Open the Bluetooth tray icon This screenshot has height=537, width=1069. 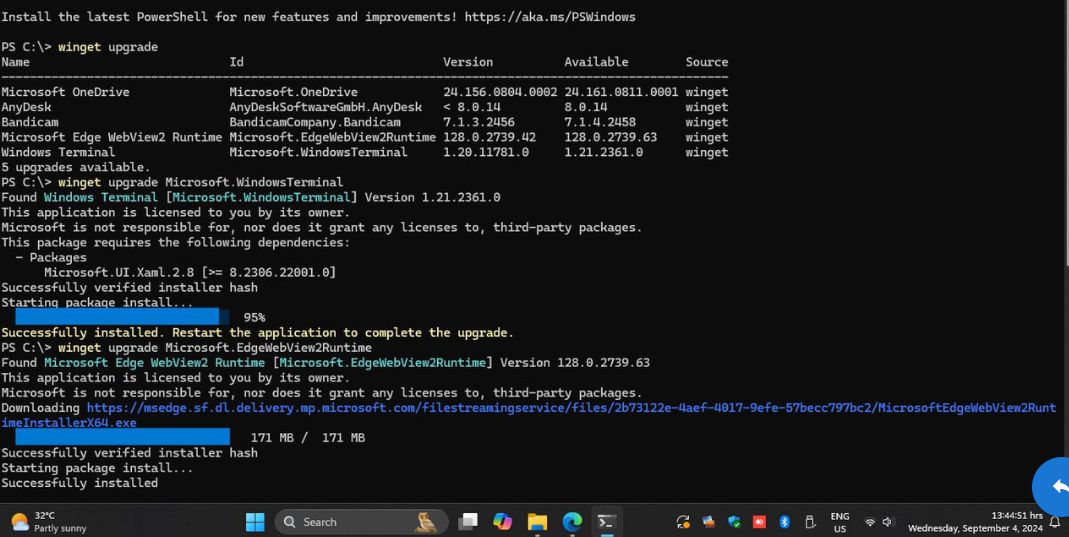[x=784, y=522]
